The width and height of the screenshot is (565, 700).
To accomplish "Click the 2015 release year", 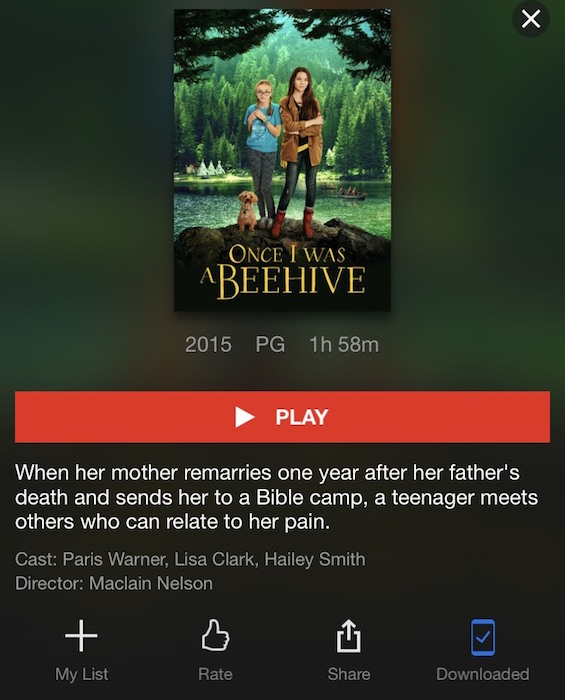I will [x=208, y=344].
